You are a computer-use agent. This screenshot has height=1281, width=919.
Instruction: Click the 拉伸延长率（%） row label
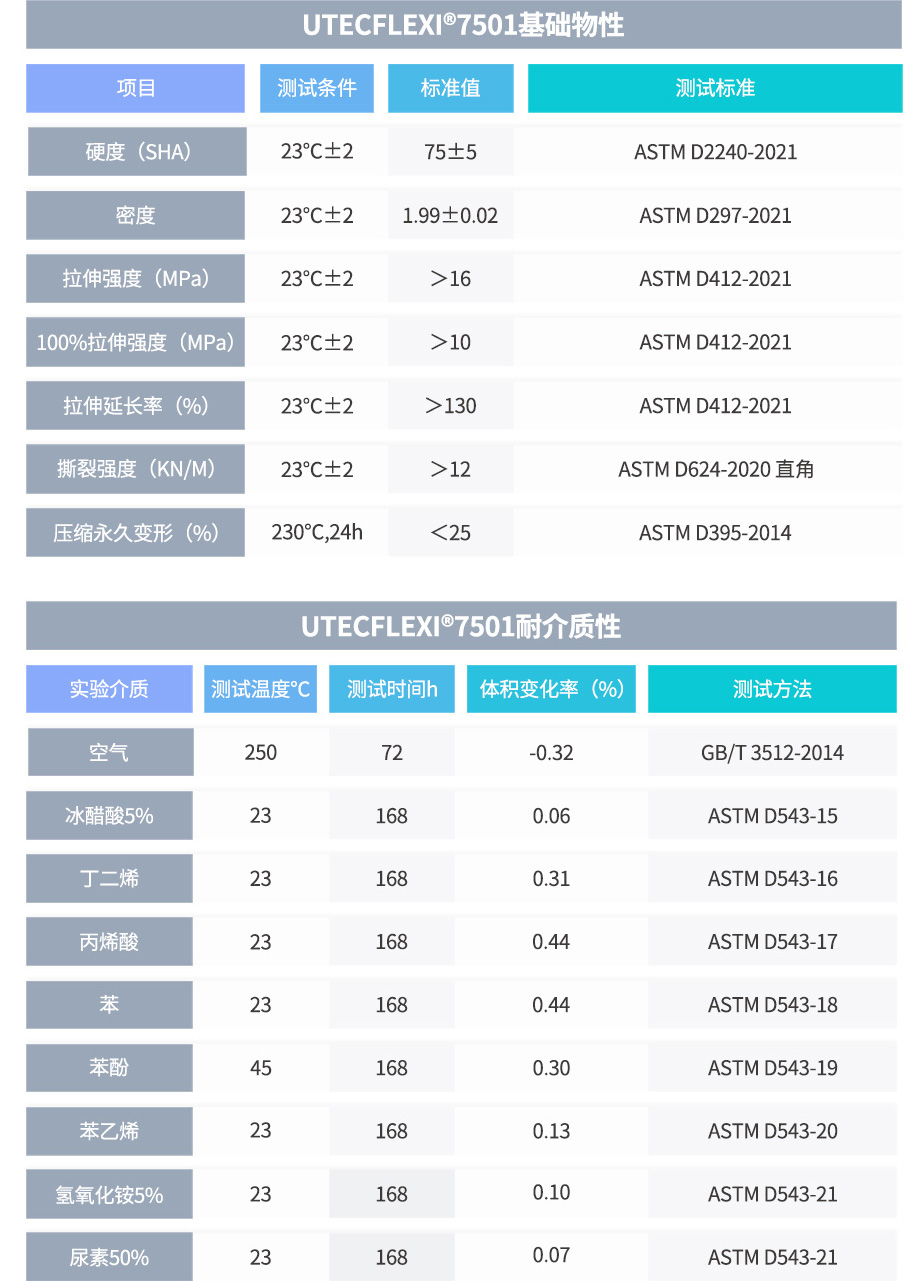click(136, 405)
